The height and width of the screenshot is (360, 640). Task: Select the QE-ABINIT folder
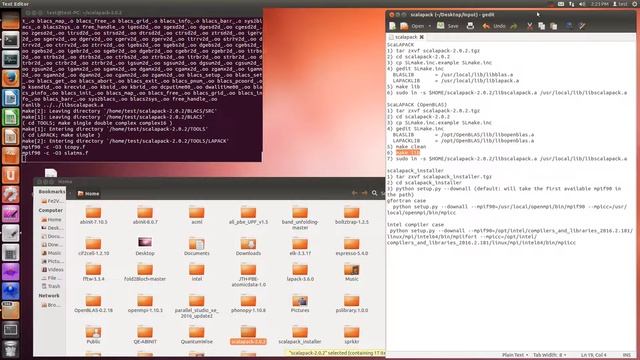pyautogui.click(x=145, y=335)
